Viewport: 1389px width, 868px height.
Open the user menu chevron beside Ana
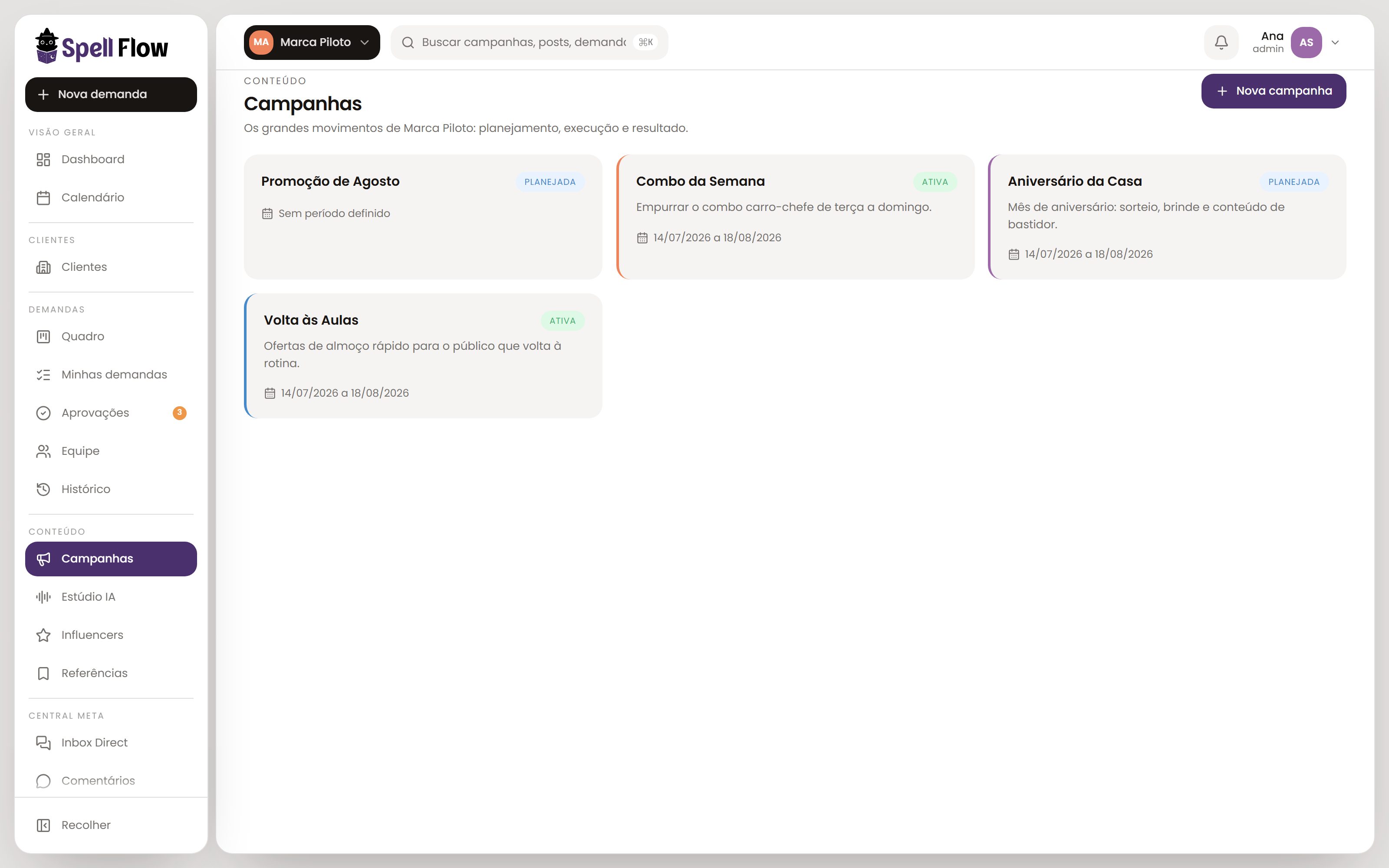pyautogui.click(x=1335, y=43)
